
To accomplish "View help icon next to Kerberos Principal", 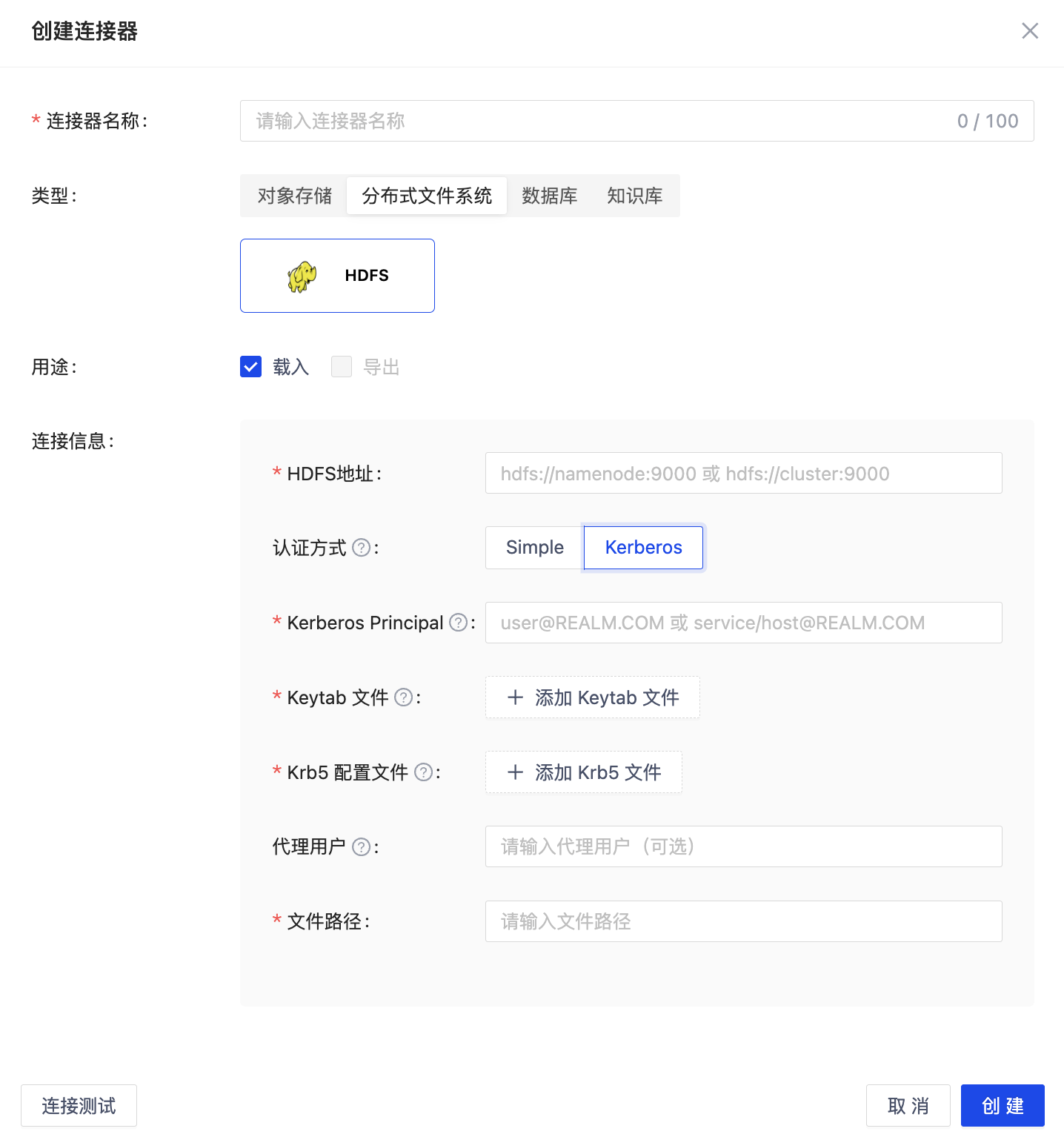I will click(459, 623).
